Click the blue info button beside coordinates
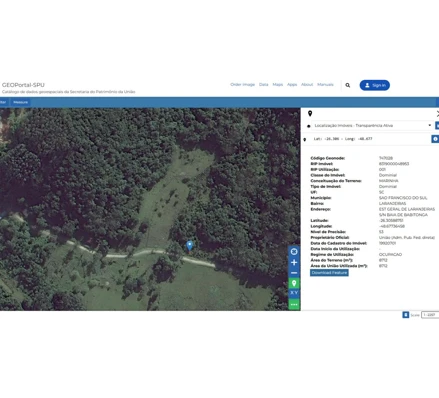The width and height of the screenshot is (439, 398). pos(435,139)
